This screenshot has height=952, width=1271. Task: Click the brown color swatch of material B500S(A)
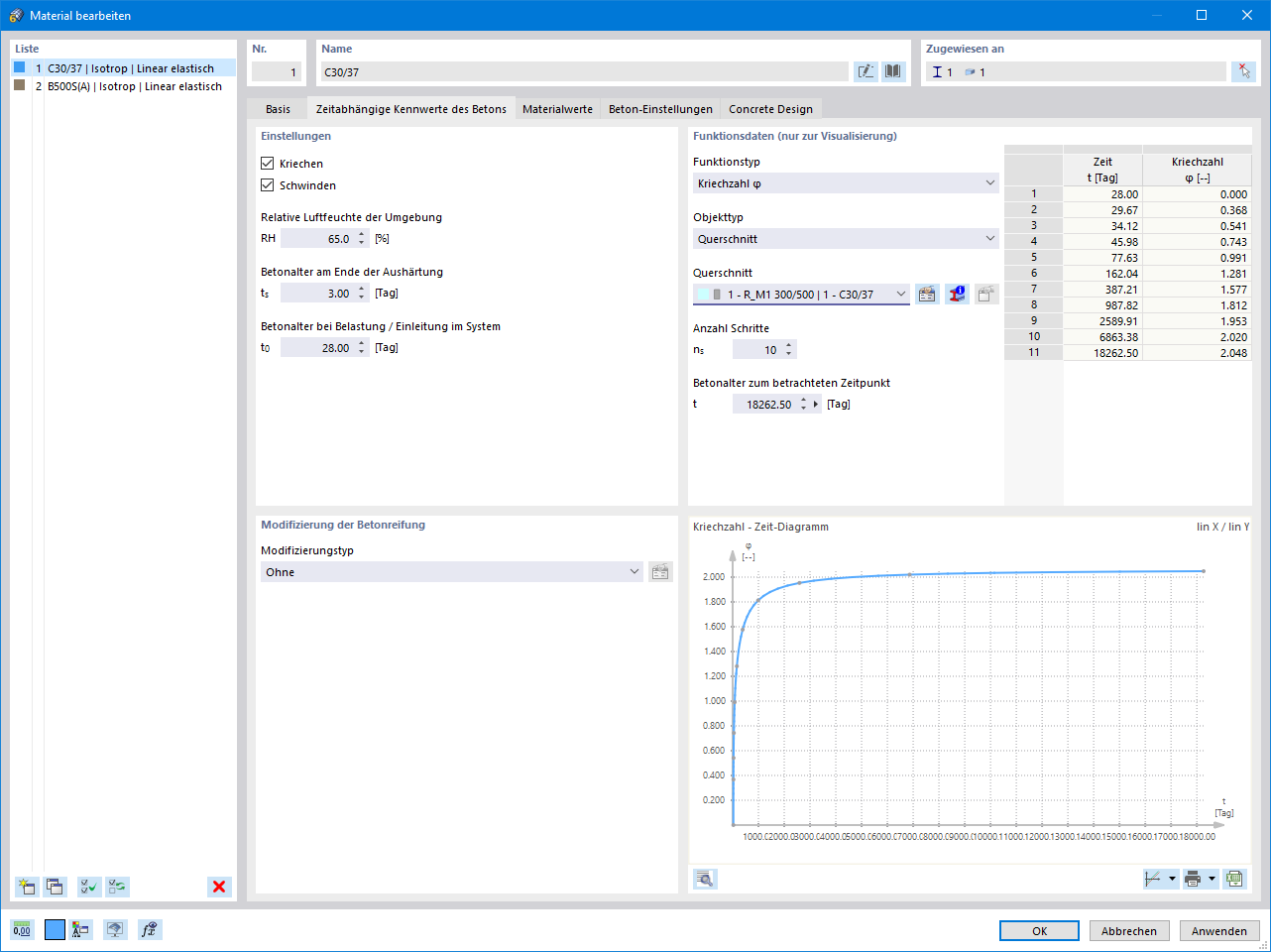20,85
